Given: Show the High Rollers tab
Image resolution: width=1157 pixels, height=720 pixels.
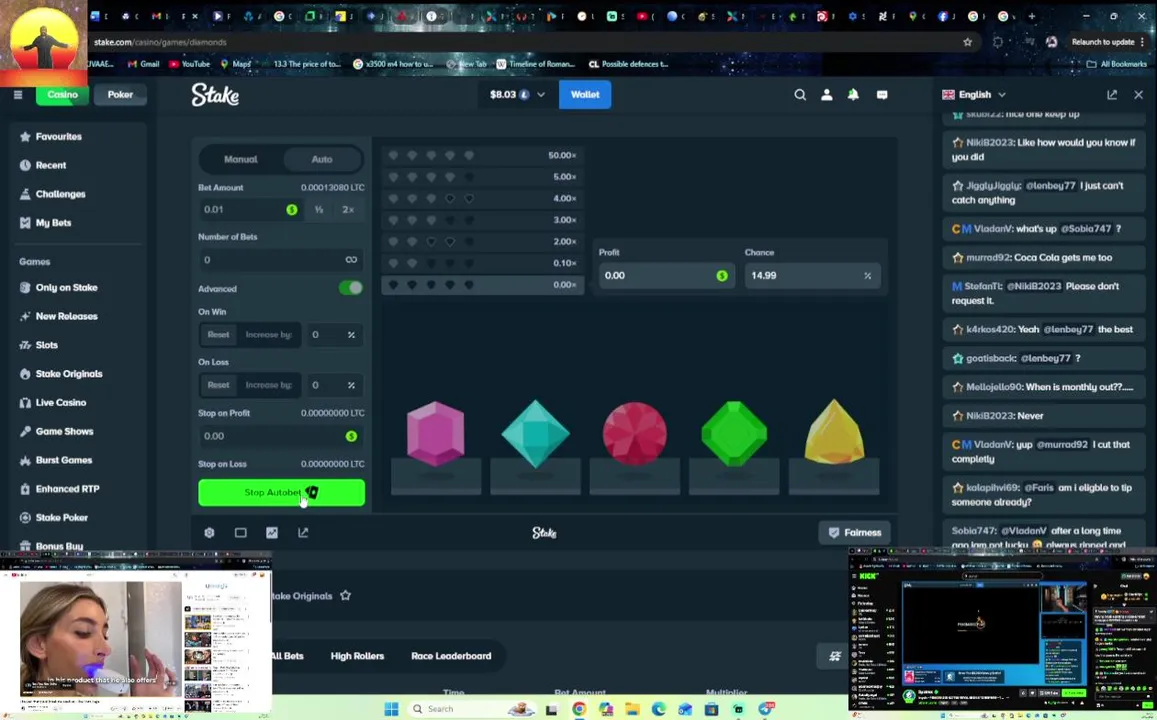Looking at the screenshot, I should click(357, 656).
